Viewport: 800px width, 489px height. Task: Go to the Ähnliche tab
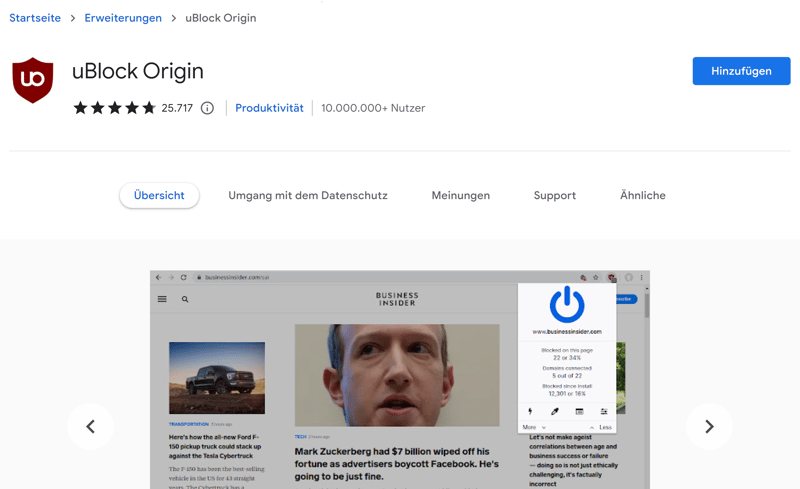point(642,196)
